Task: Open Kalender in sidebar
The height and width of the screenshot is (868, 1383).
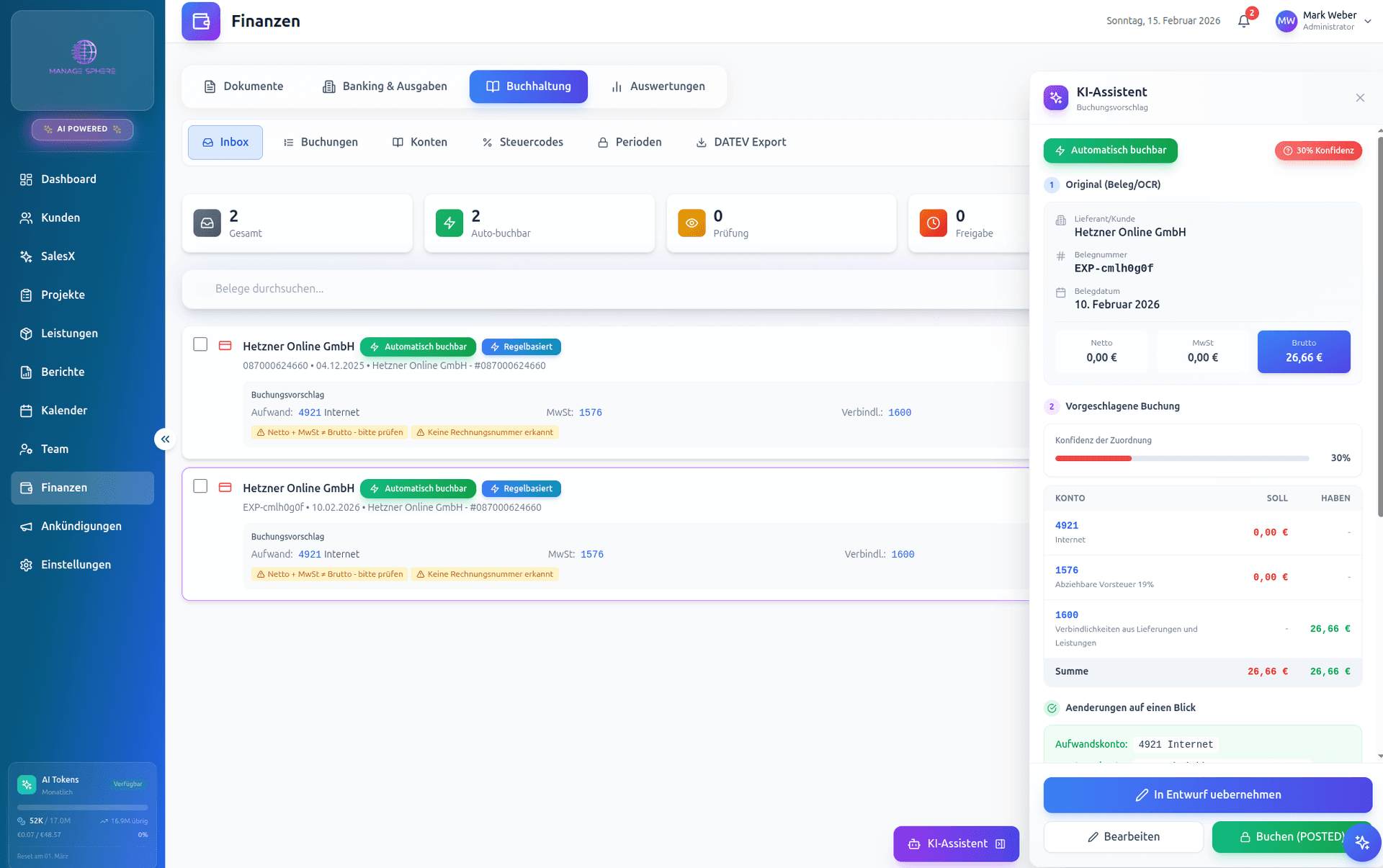Action: [82, 411]
